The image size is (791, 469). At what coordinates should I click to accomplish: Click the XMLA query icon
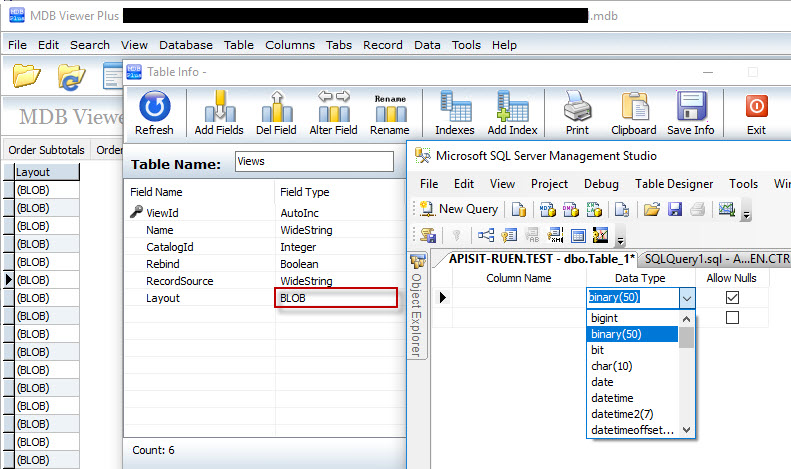pyautogui.click(x=594, y=209)
